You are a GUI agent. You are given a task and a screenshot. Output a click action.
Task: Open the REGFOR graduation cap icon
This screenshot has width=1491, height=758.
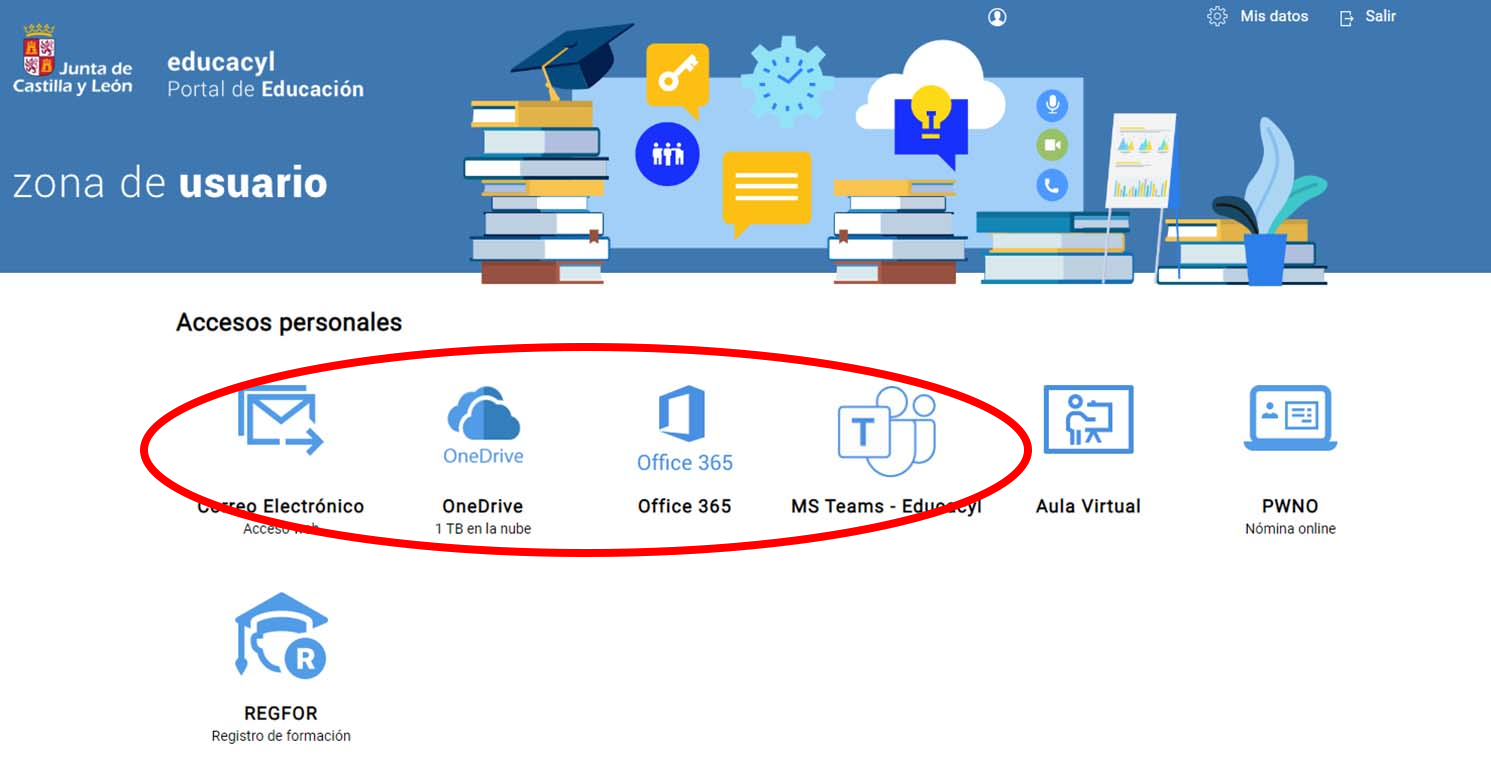pyautogui.click(x=281, y=636)
